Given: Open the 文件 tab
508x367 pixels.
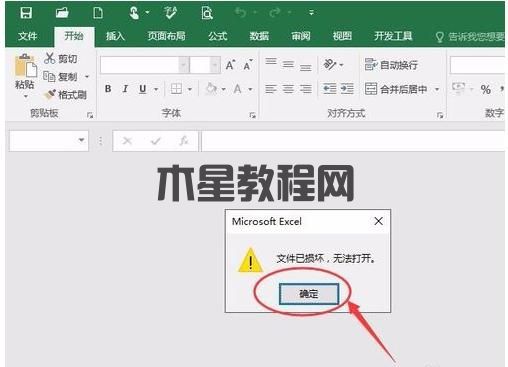Looking at the screenshot, I should point(28,36).
